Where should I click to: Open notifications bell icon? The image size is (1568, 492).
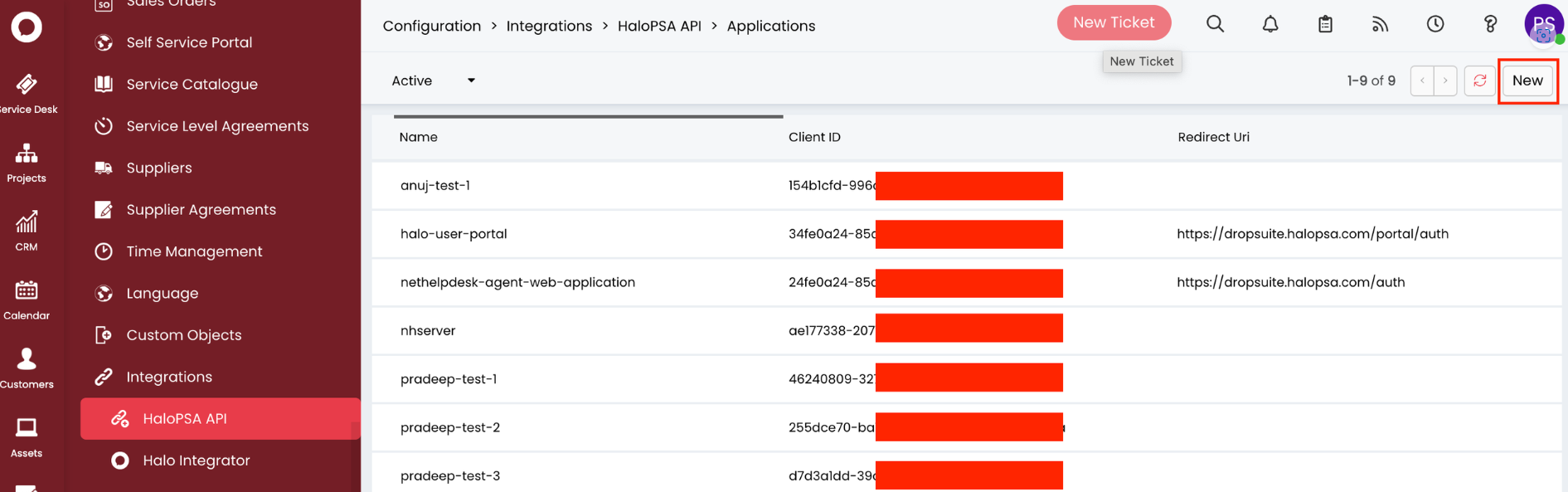click(1269, 24)
